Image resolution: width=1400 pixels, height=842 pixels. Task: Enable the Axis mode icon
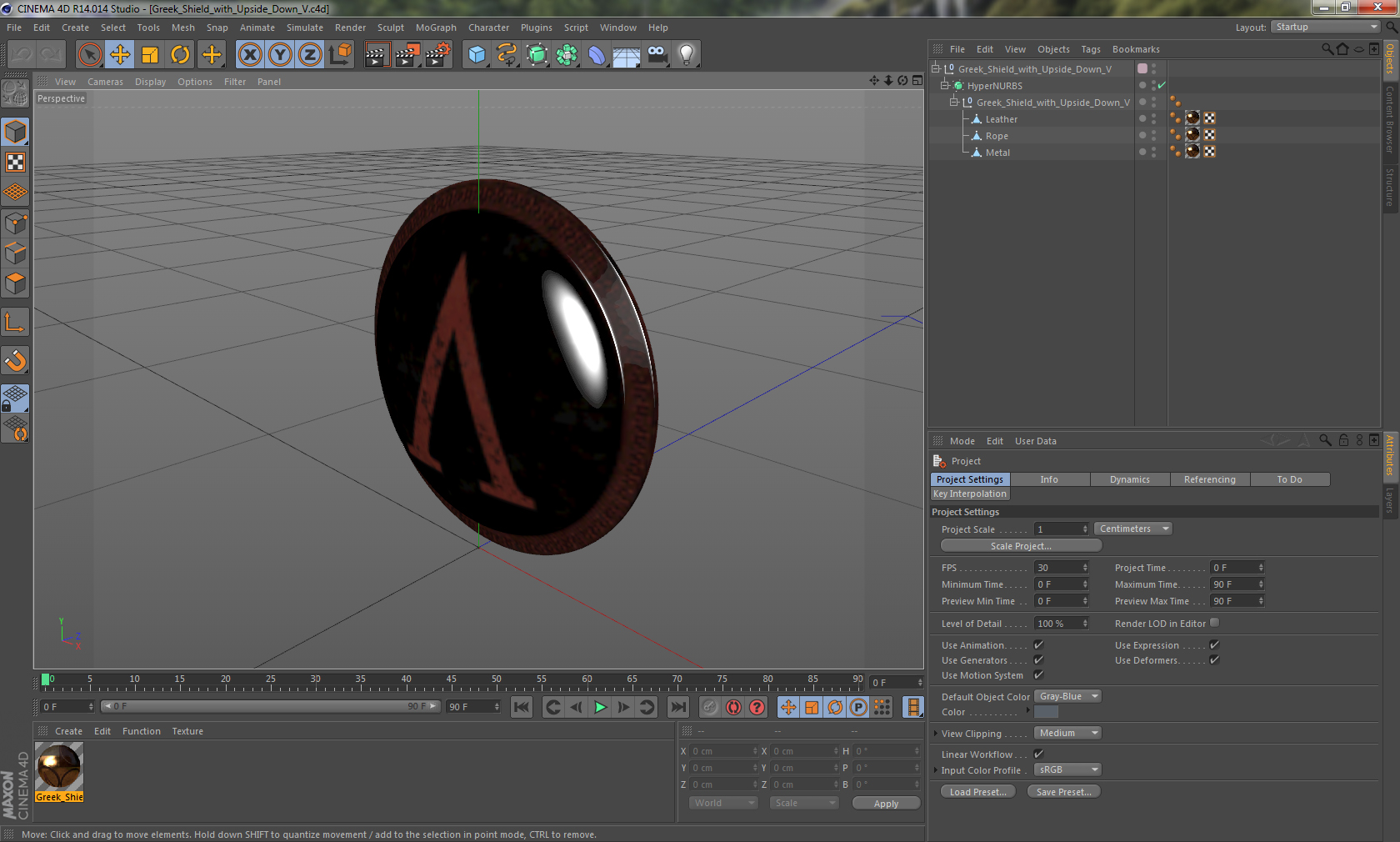(x=16, y=322)
